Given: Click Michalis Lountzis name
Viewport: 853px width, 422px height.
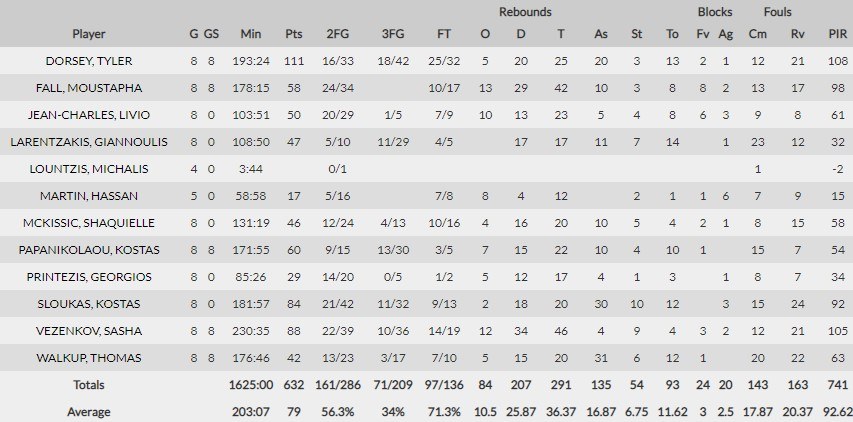Looking at the screenshot, I should [88, 168].
